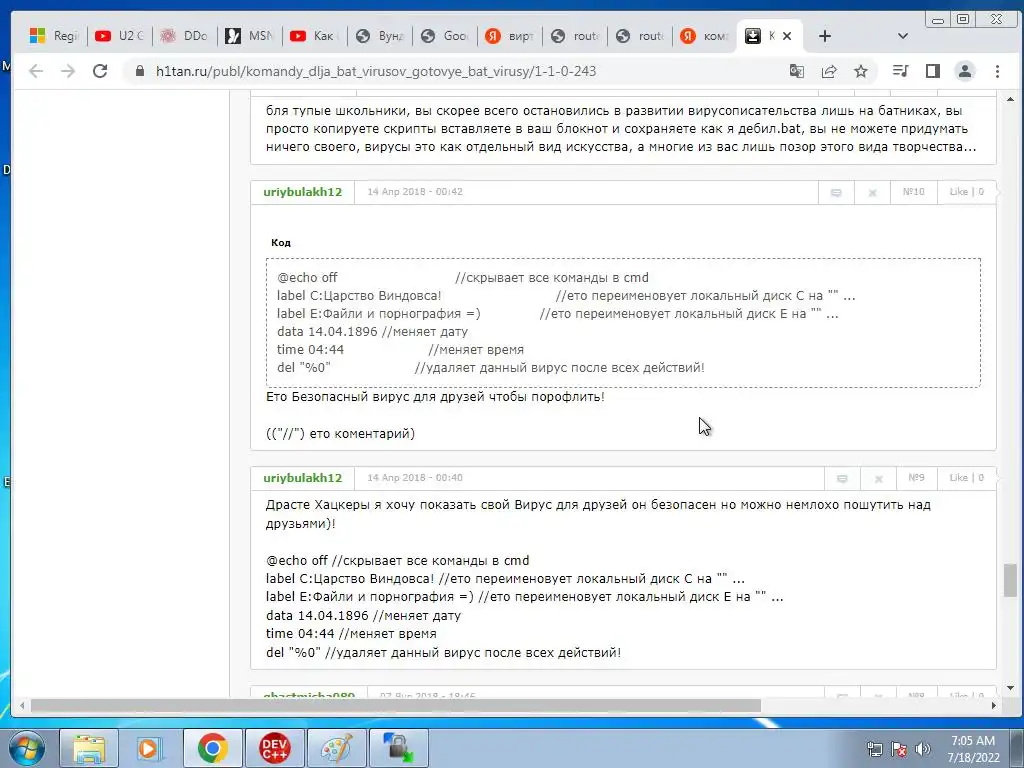The width and height of the screenshot is (1024, 768).
Task: Click the date 14 Апр 2018 - 00:40
Action: click(x=415, y=478)
